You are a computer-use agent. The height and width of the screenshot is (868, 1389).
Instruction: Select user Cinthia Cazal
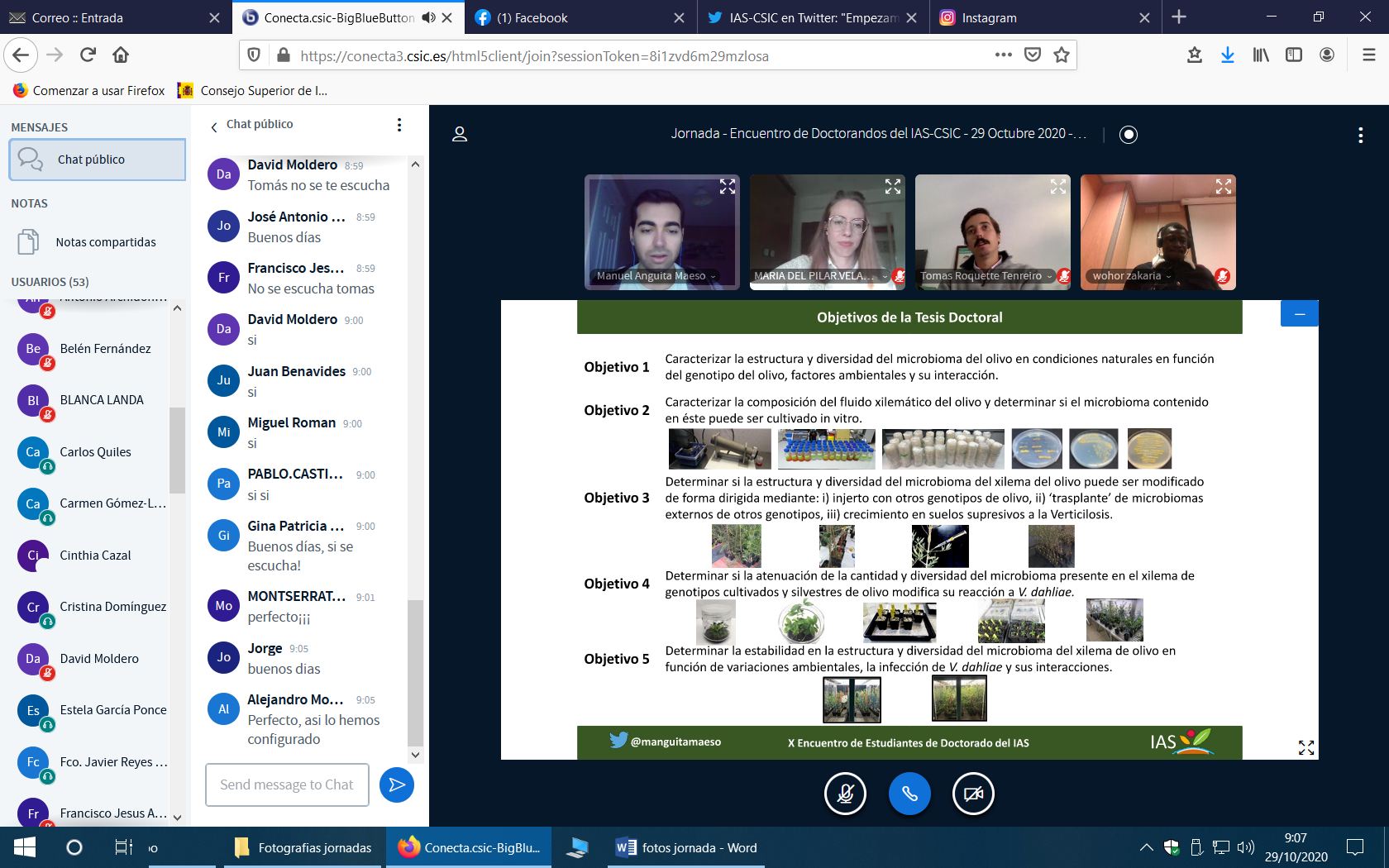[91, 556]
